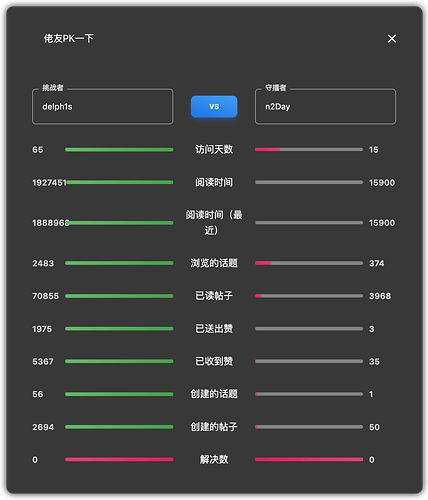Click the 创建的帖子 label
Screen dimensions: 428x500
pos(214,427)
